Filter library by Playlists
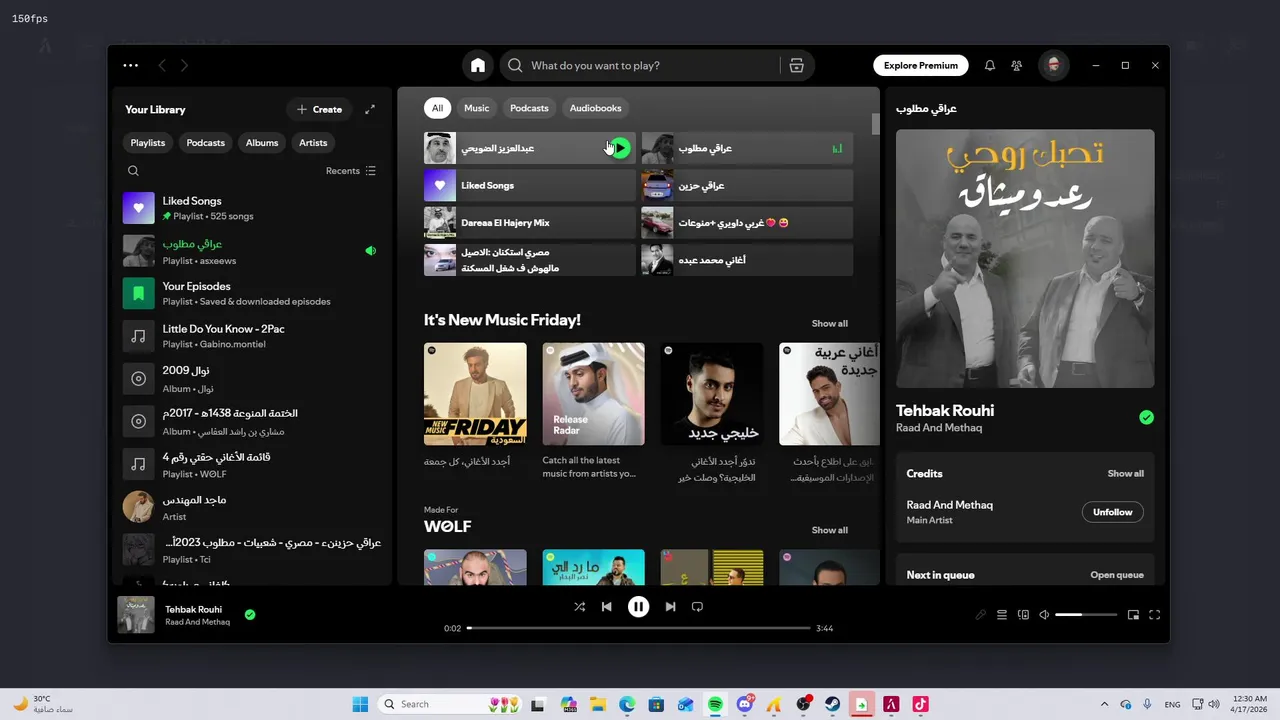The image size is (1280, 720). (147, 142)
